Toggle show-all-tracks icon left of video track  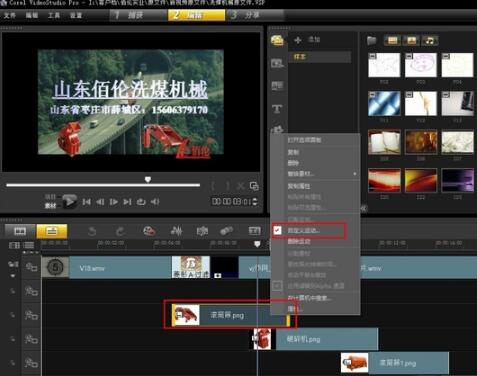13,265
